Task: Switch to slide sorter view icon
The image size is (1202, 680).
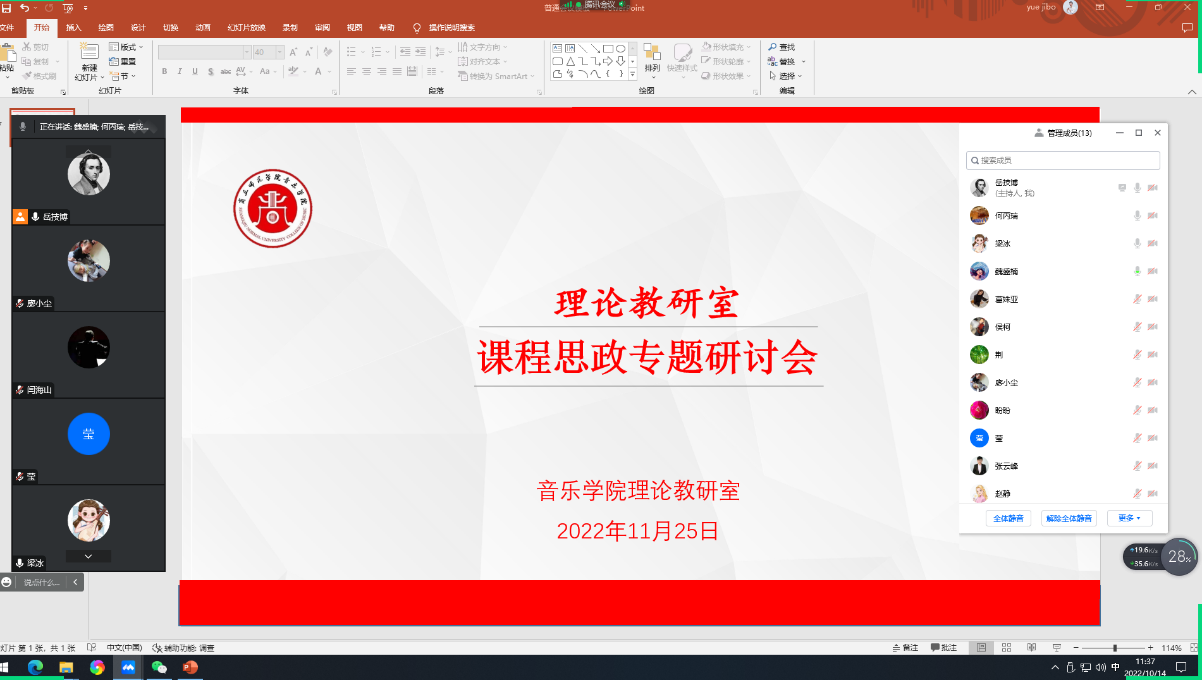Action: click(x=1007, y=648)
